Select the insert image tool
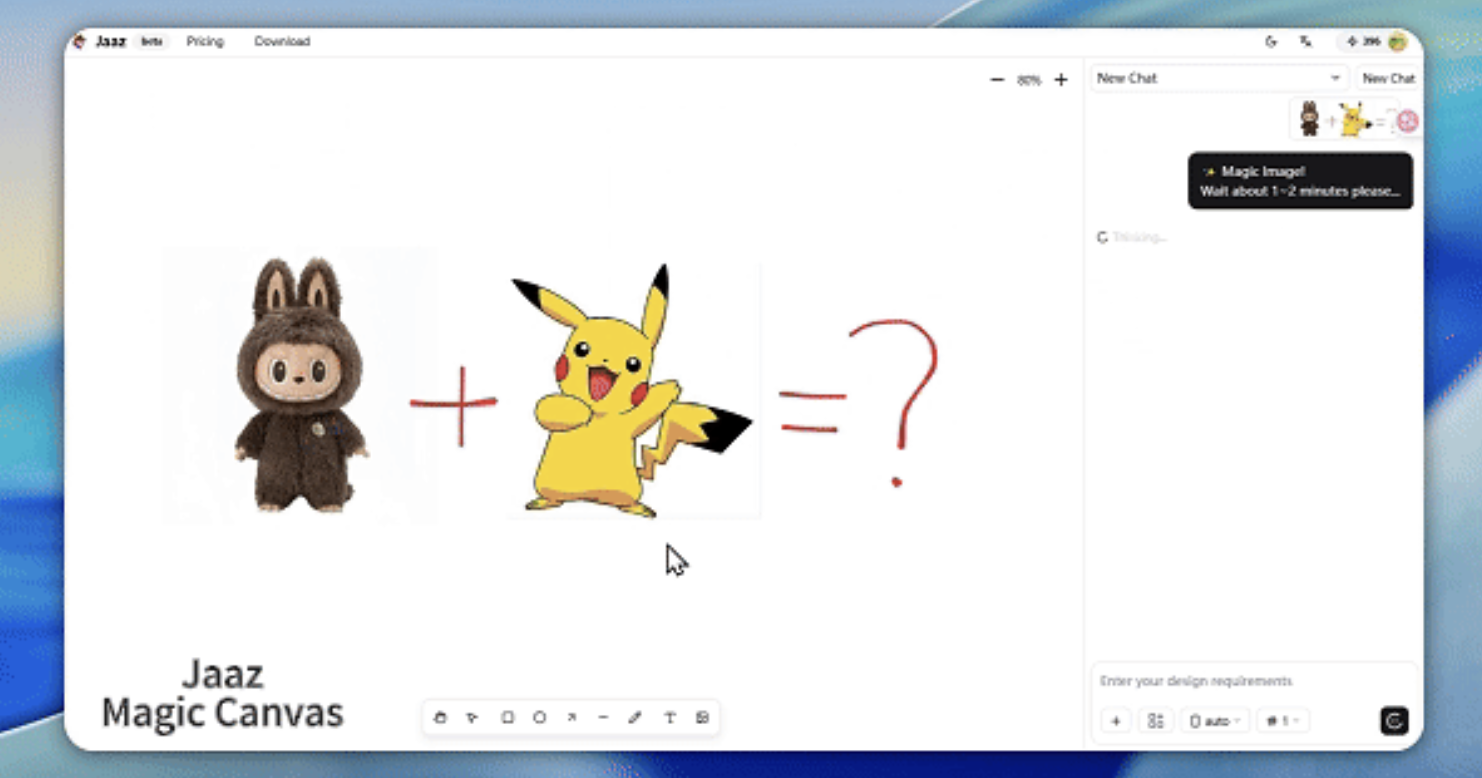This screenshot has width=1482, height=778. [702, 717]
